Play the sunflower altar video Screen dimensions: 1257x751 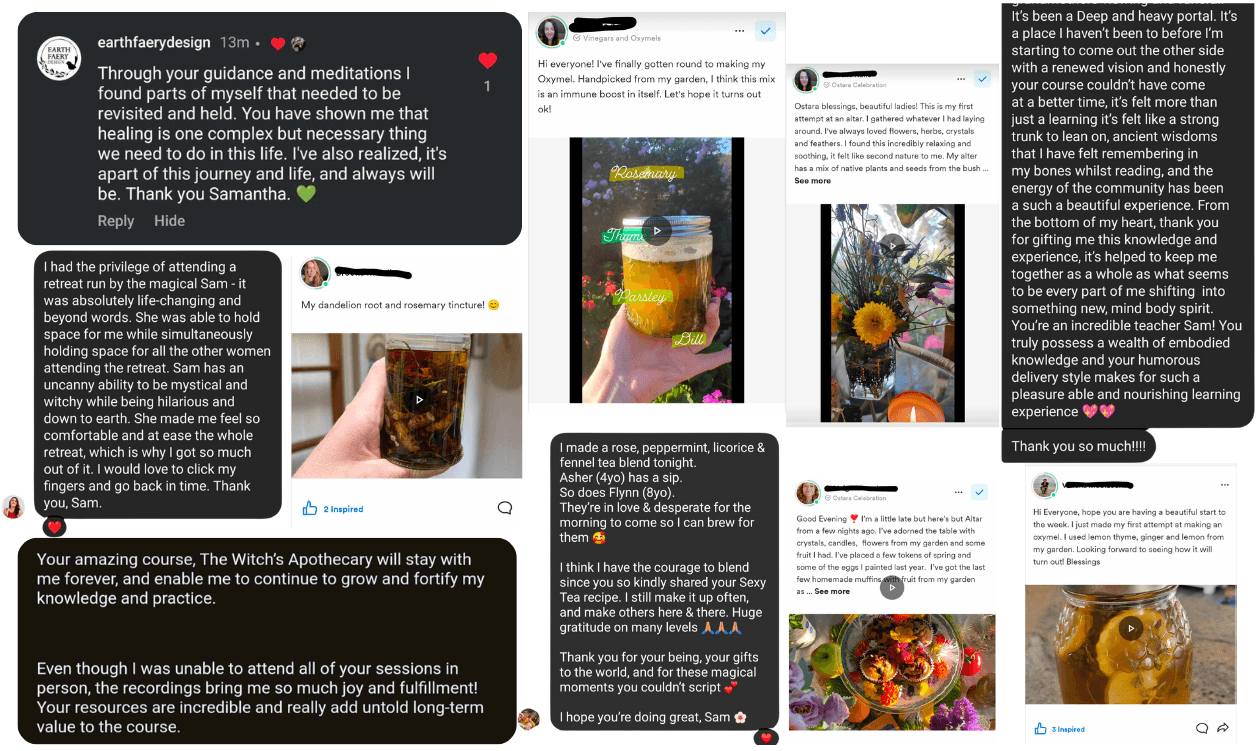892,245
